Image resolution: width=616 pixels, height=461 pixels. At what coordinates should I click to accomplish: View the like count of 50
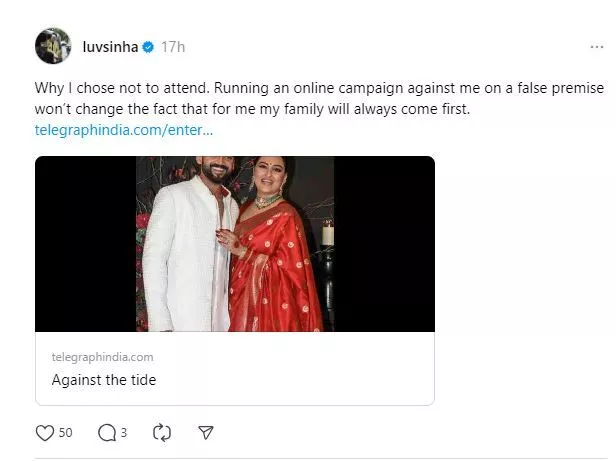coord(66,433)
